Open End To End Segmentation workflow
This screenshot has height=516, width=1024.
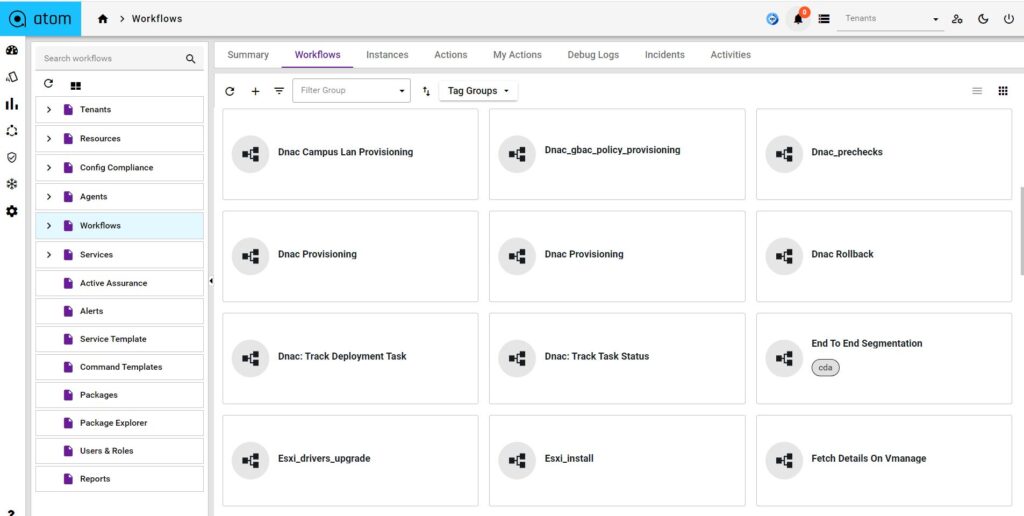[884, 359]
